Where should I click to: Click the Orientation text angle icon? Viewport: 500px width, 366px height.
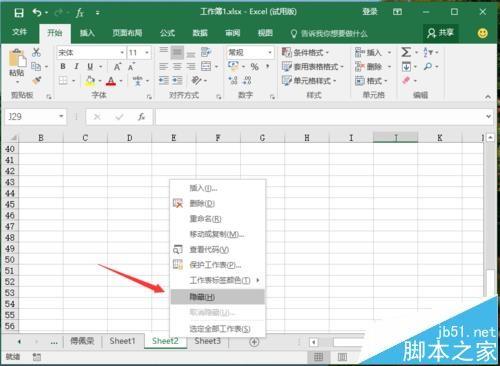coord(197,80)
